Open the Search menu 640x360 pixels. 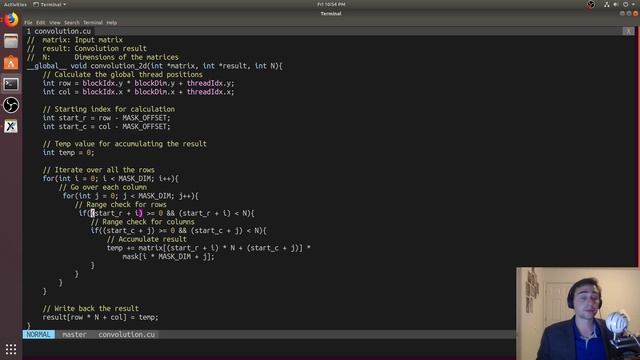(x=71, y=23)
